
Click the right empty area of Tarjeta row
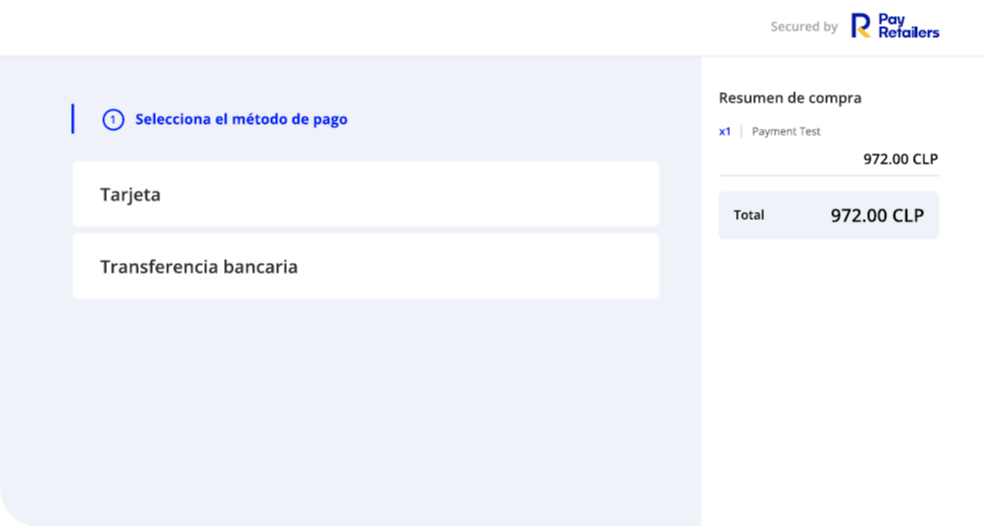(503, 194)
